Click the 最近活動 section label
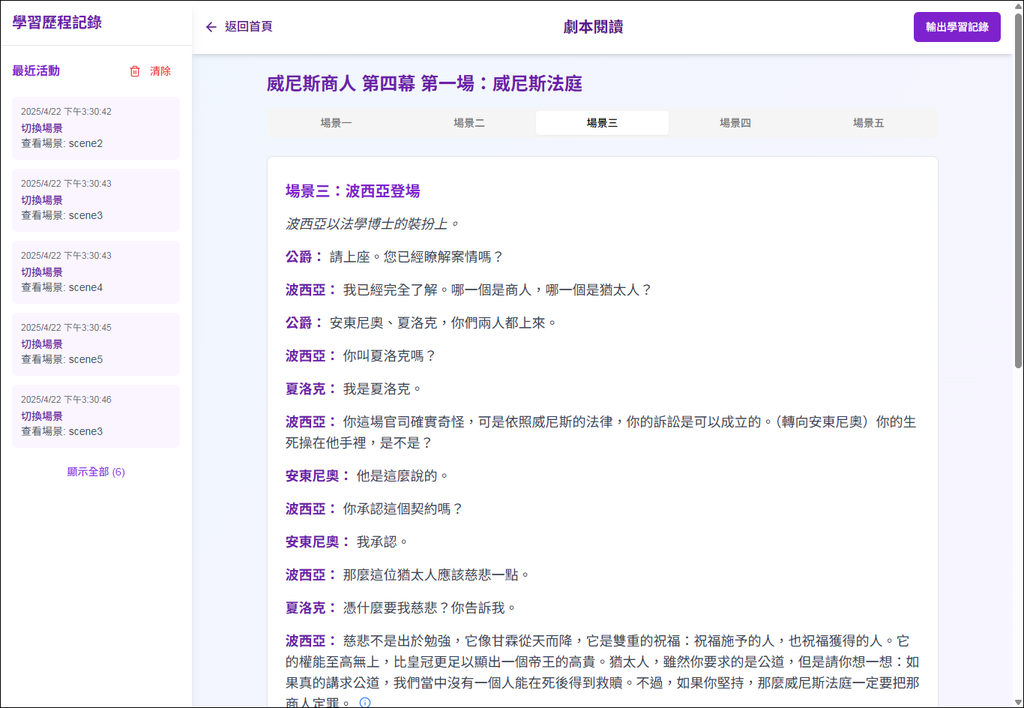1024x708 pixels. (x=36, y=71)
